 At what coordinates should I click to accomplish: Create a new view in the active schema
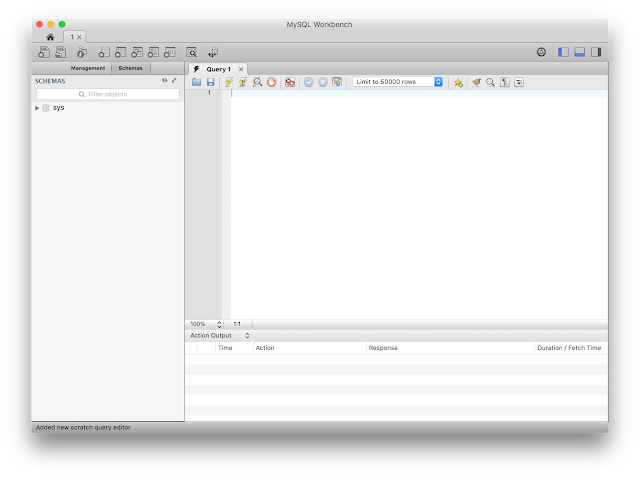click(x=137, y=52)
